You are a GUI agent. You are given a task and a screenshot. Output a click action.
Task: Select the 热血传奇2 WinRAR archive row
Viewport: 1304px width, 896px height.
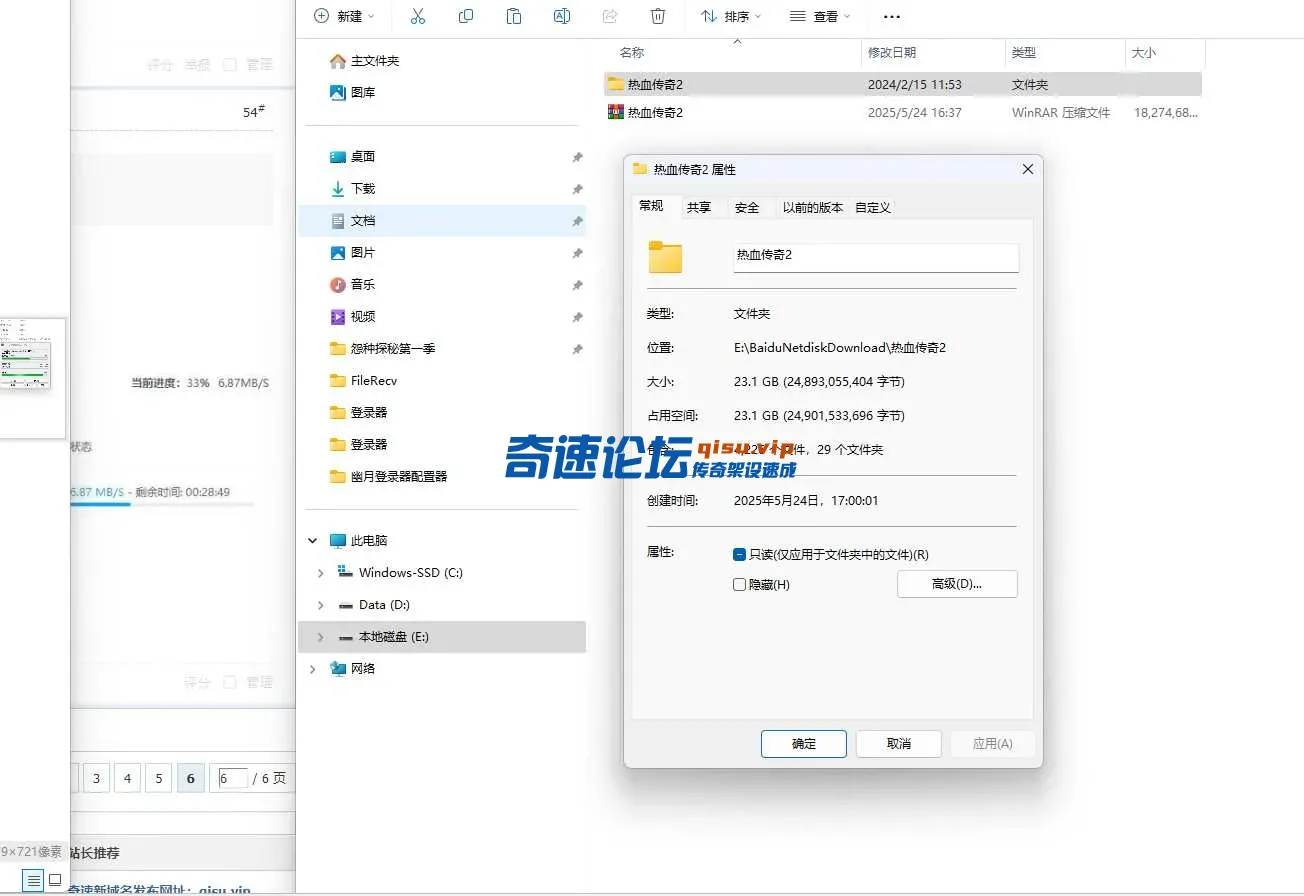point(902,113)
